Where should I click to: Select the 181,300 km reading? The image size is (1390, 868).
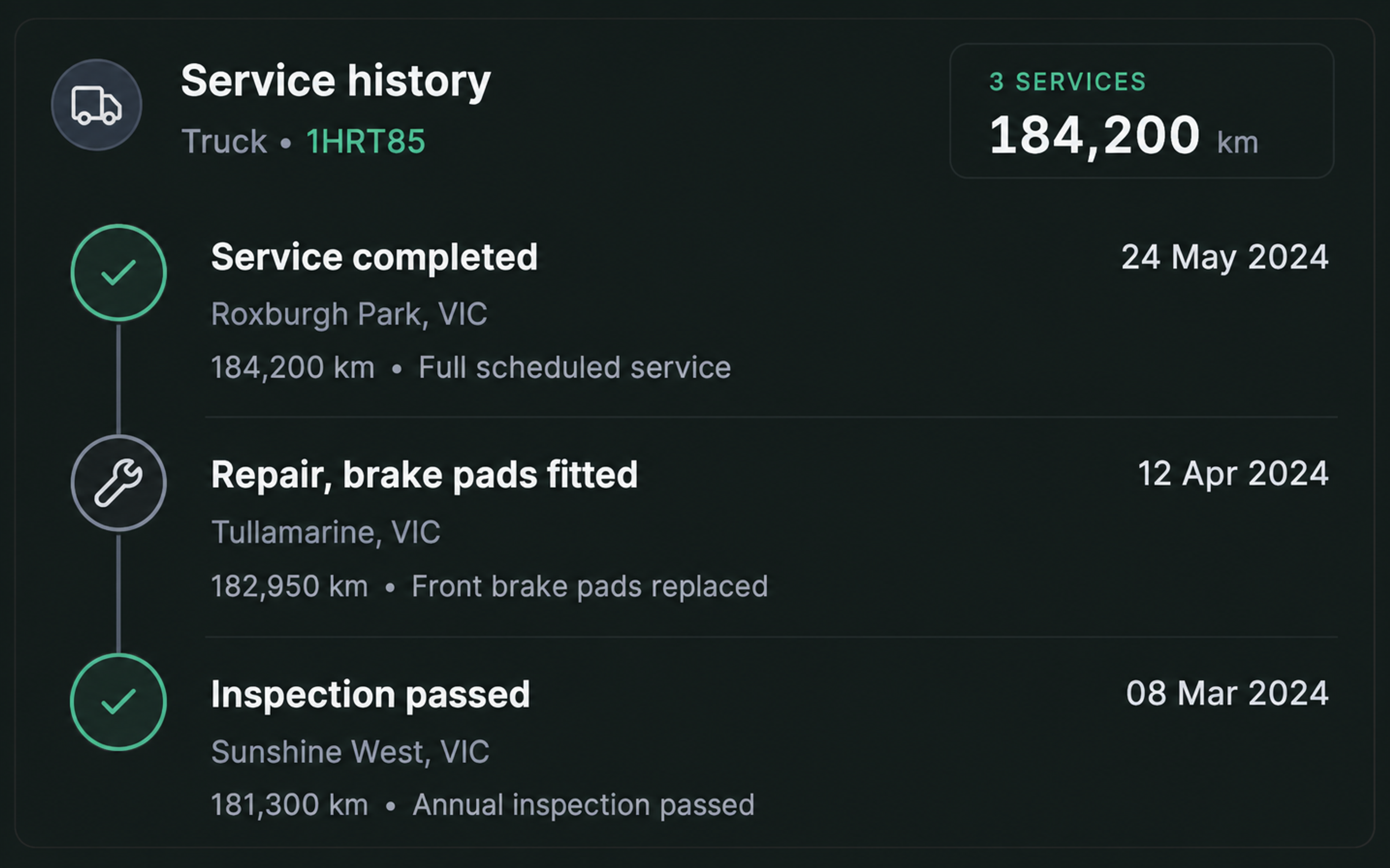click(x=289, y=805)
